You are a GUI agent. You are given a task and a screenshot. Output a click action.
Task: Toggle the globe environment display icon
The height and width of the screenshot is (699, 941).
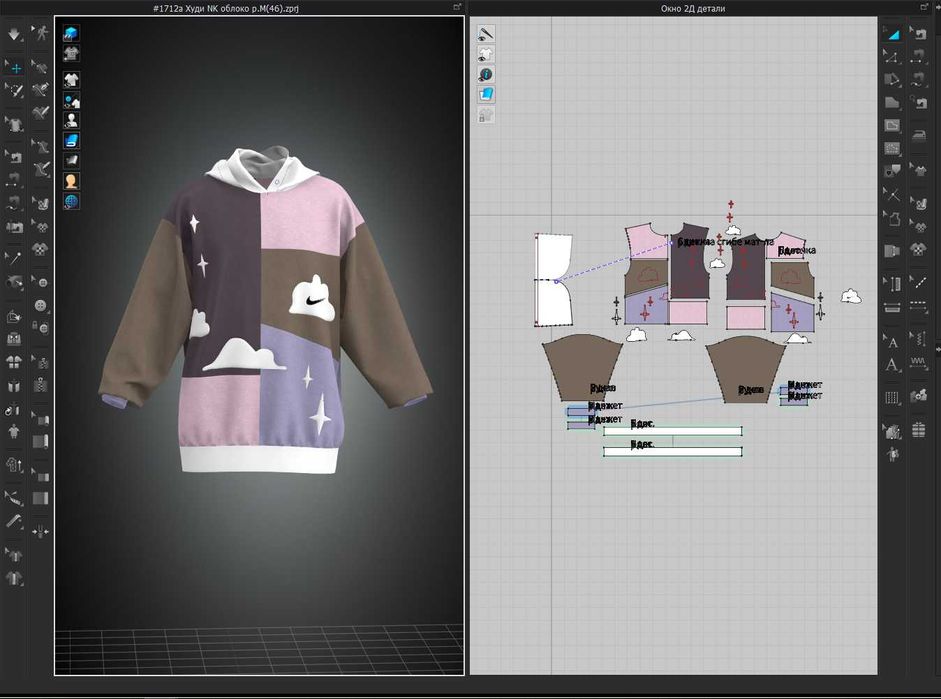tap(71, 201)
